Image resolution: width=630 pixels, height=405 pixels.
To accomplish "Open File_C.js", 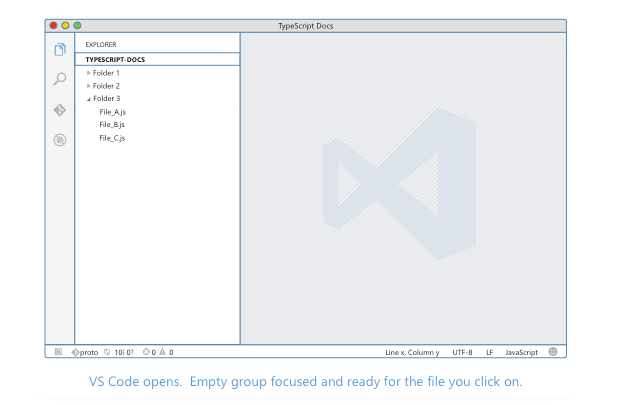I will [x=112, y=138].
